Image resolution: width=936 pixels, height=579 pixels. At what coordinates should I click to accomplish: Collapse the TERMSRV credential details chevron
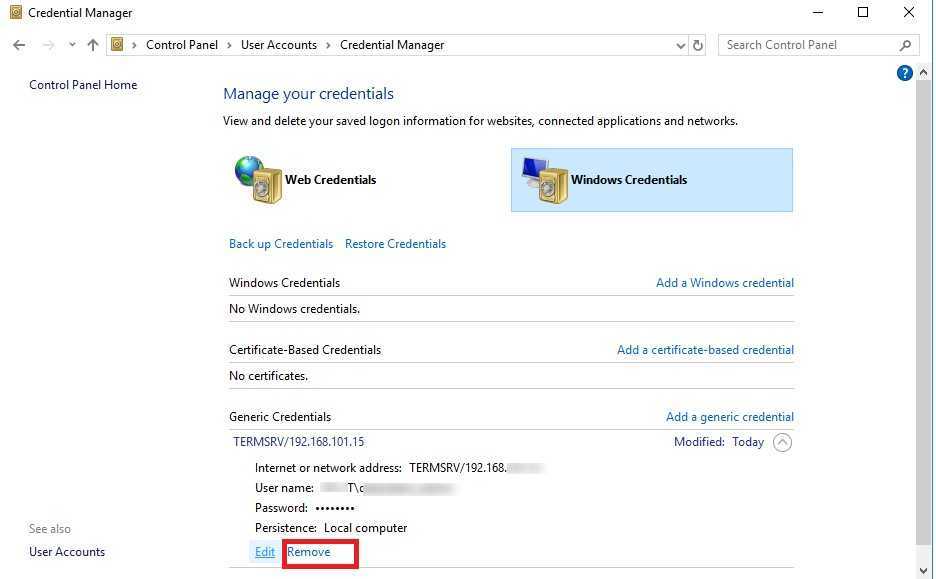[782, 442]
